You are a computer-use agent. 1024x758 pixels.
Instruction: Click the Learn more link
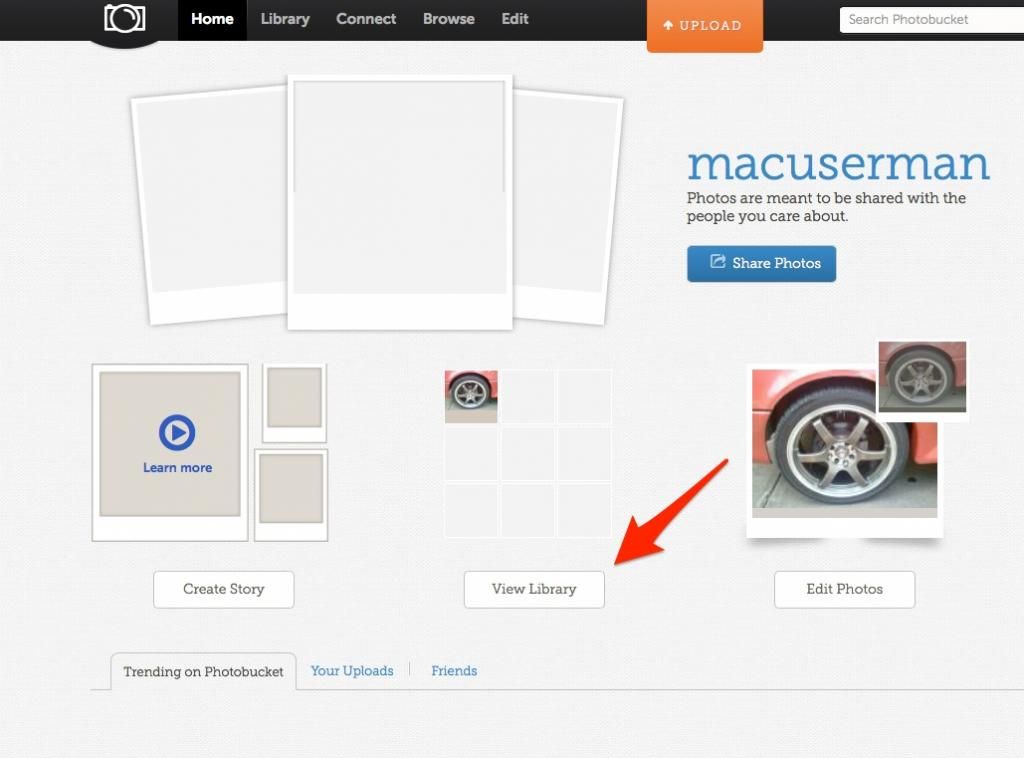[177, 467]
